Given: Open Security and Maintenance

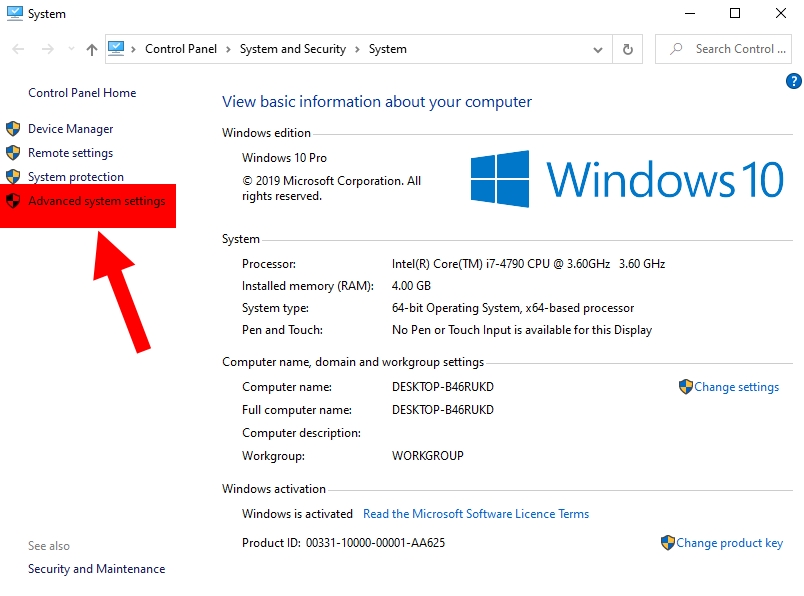Looking at the screenshot, I should point(96,569).
